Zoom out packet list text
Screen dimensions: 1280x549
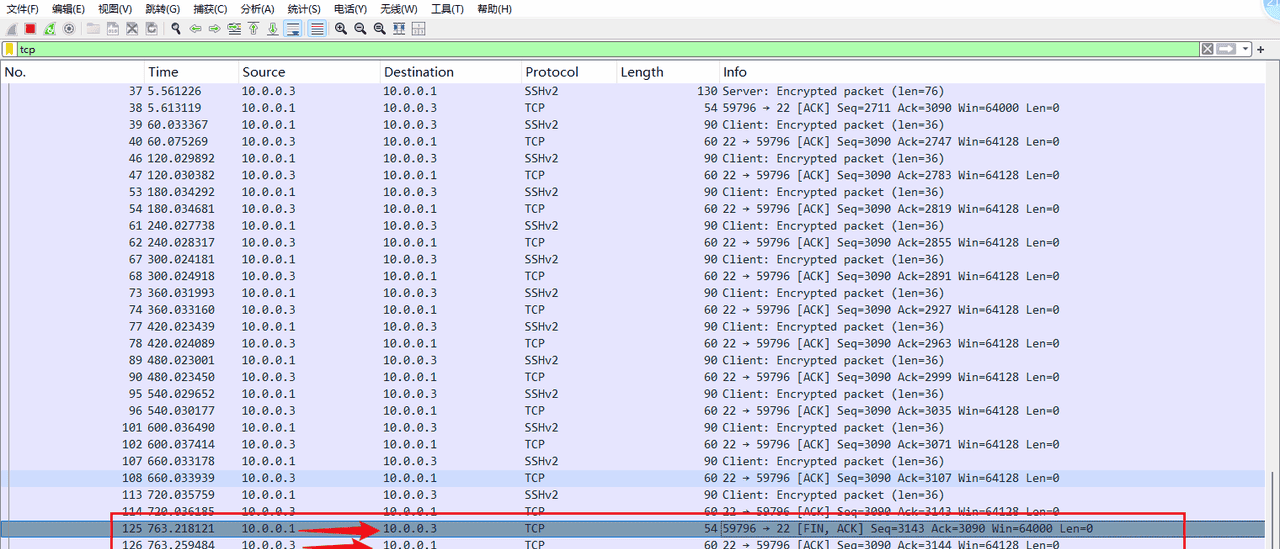tap(360, 29)
